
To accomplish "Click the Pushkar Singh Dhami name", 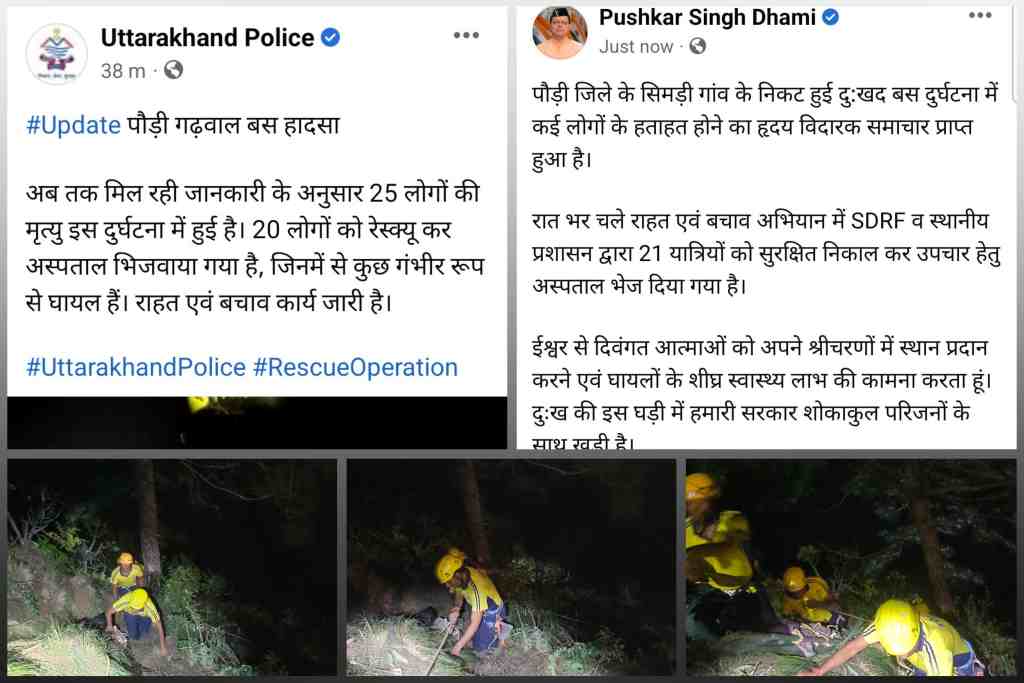I will point(707,17).
